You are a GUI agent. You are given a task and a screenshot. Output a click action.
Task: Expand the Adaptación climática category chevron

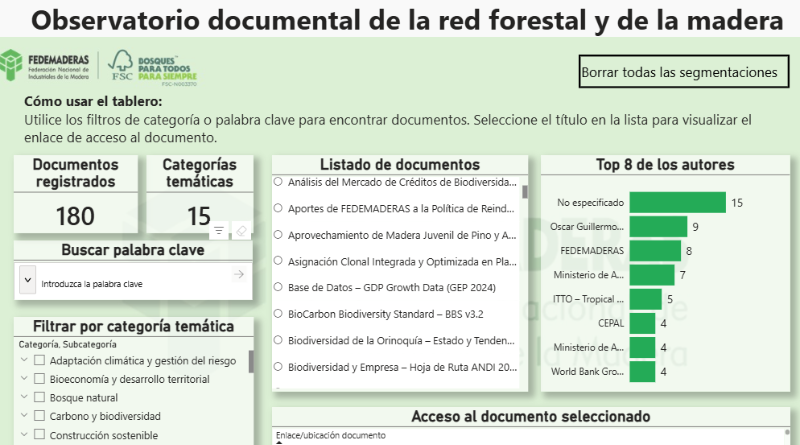pos(23,361)
